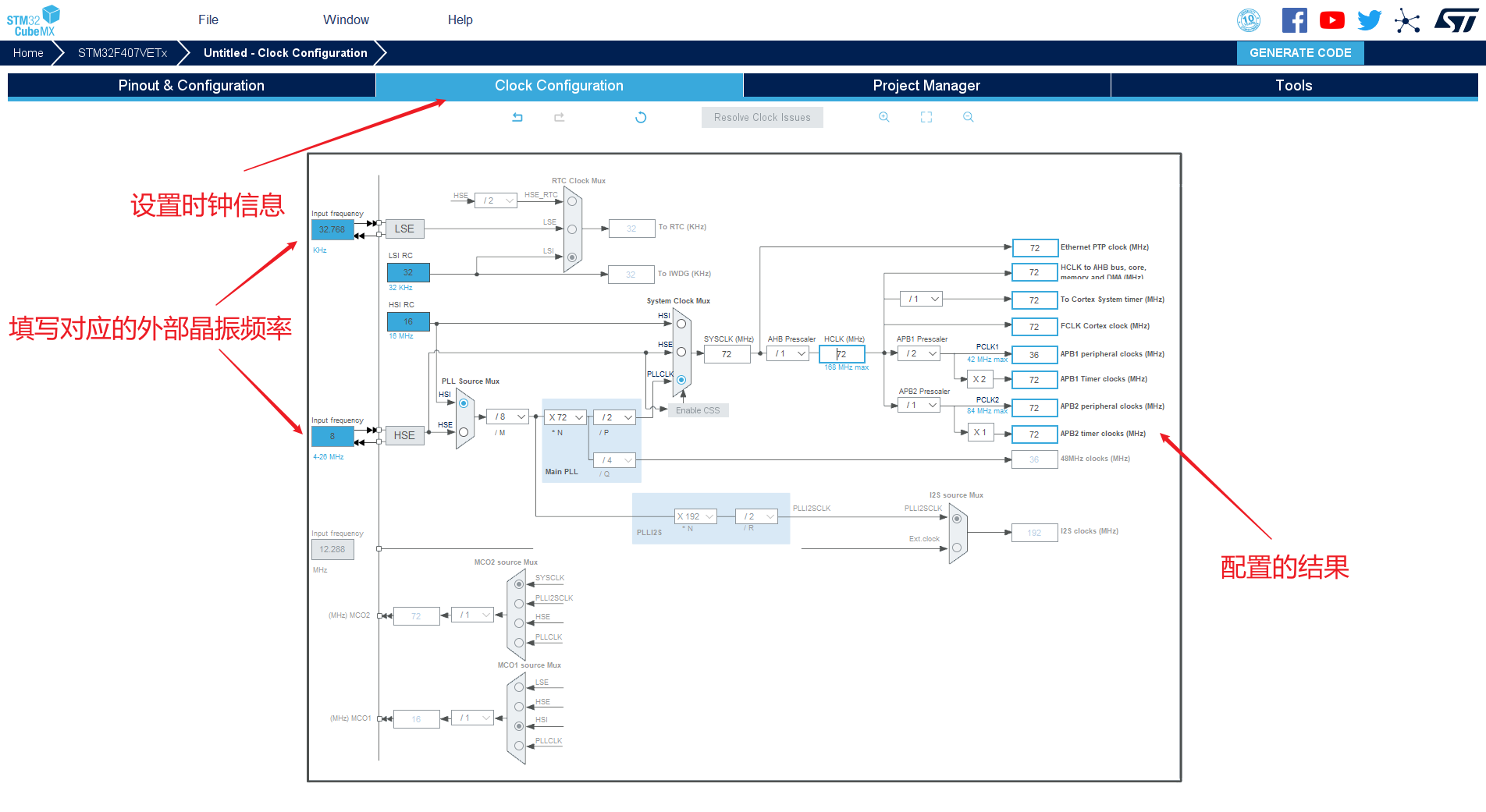Open the Facebook icon link
The height and width of the screenshot is (812, 1486).
[1294, 20]
